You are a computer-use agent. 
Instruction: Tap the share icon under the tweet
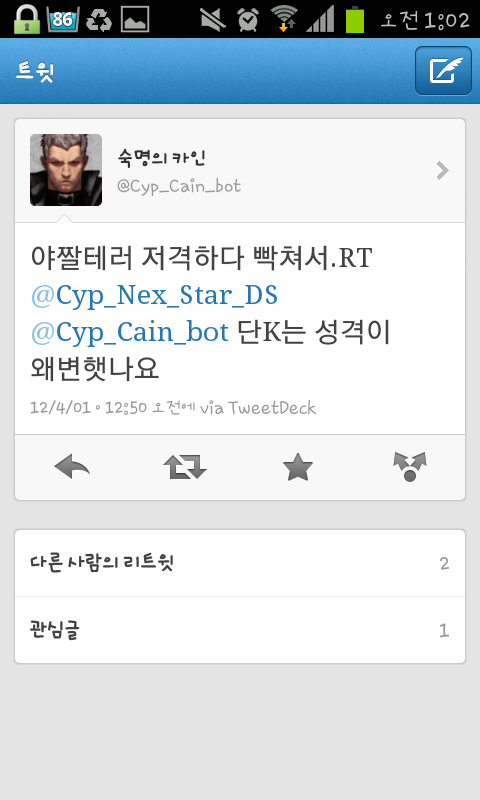(x=410, y=466)
